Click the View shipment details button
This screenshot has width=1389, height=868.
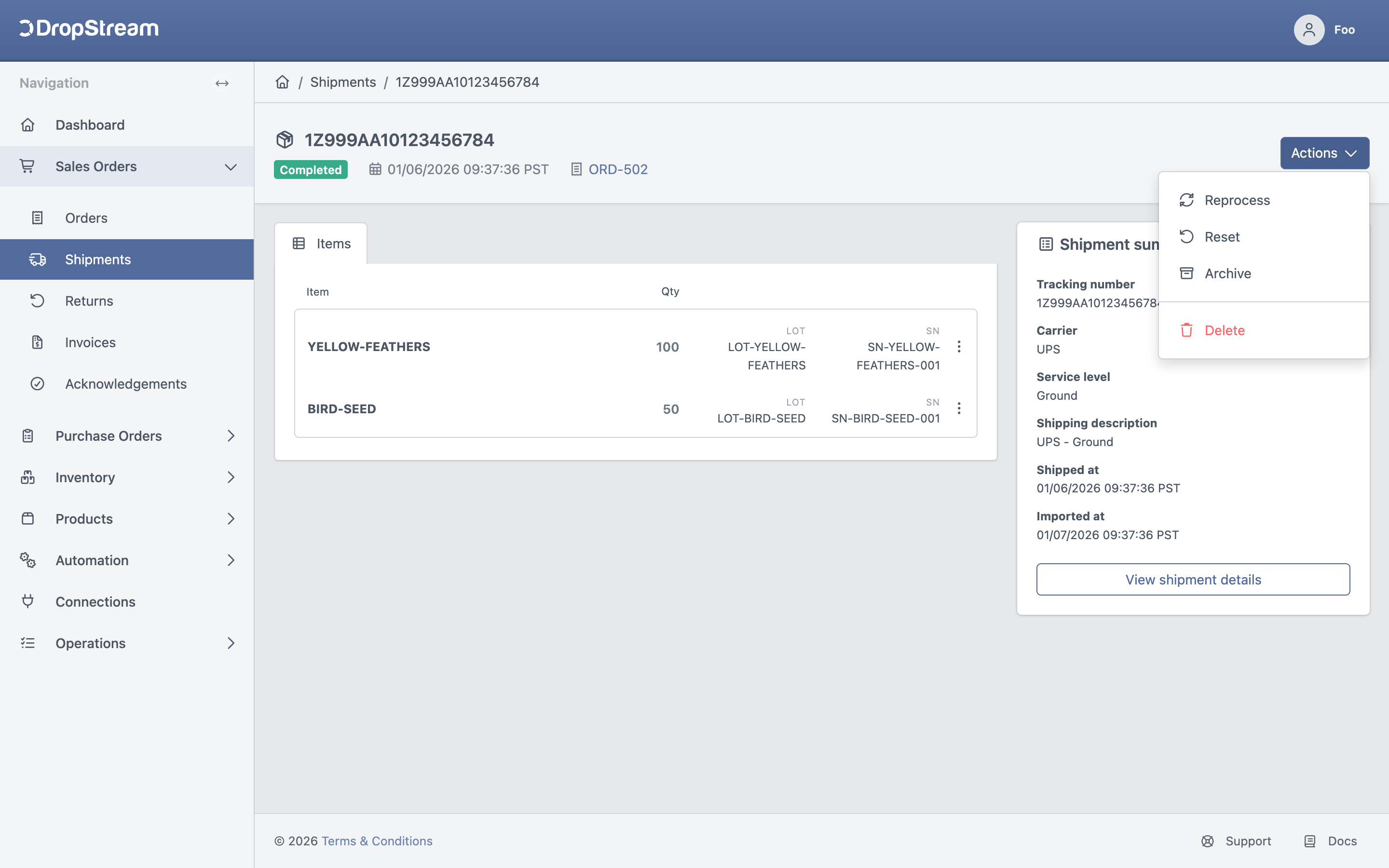click(x=1193, y=580)
